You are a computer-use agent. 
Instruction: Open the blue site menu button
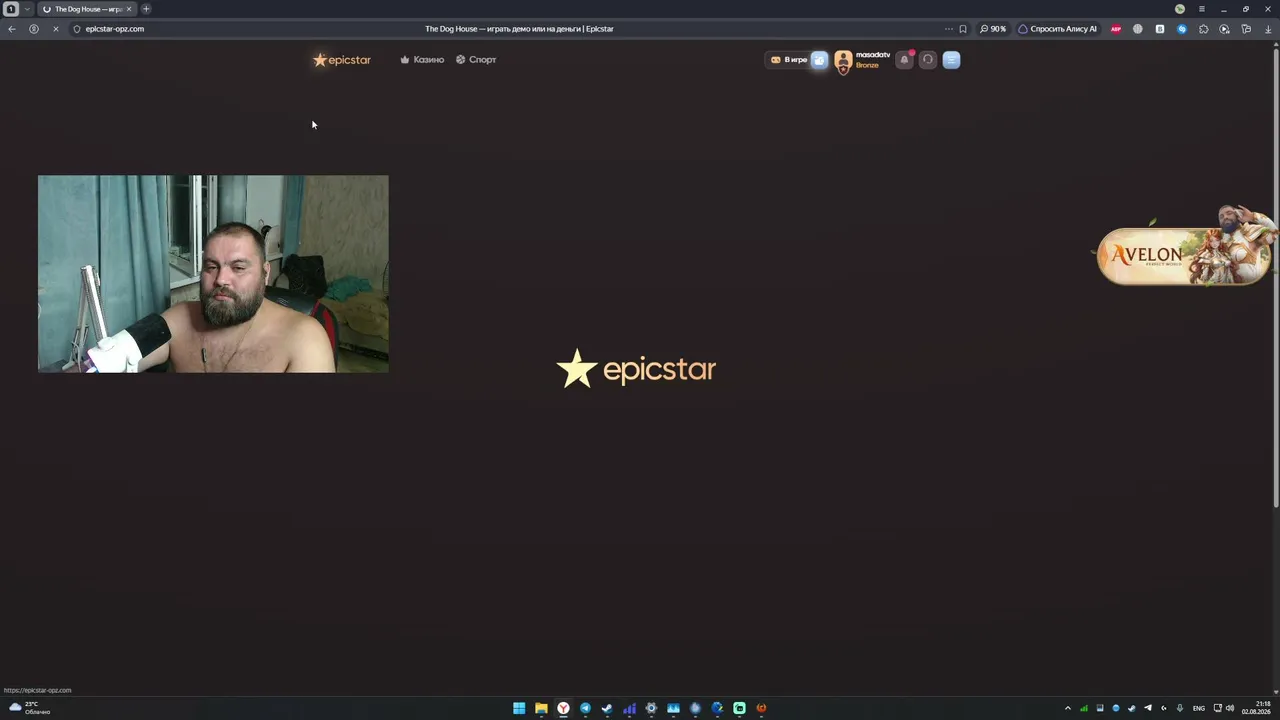click(951, 60)
